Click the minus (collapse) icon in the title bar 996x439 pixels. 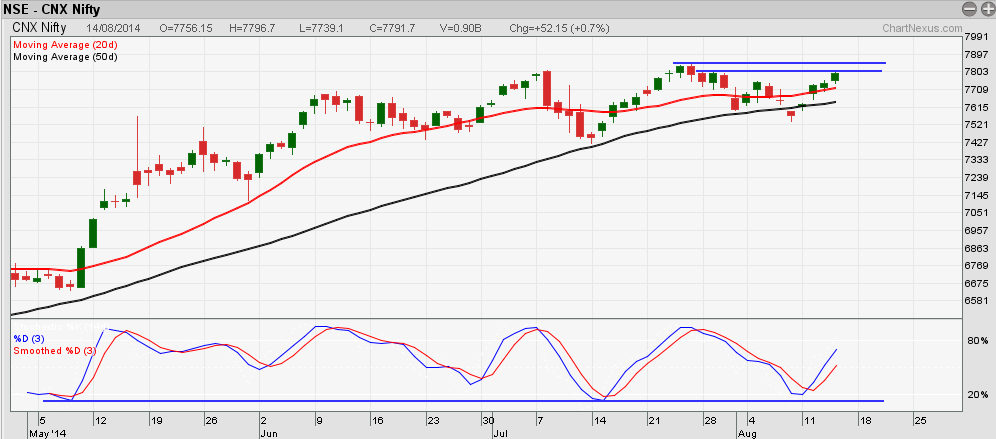click(x=967, y=9)
